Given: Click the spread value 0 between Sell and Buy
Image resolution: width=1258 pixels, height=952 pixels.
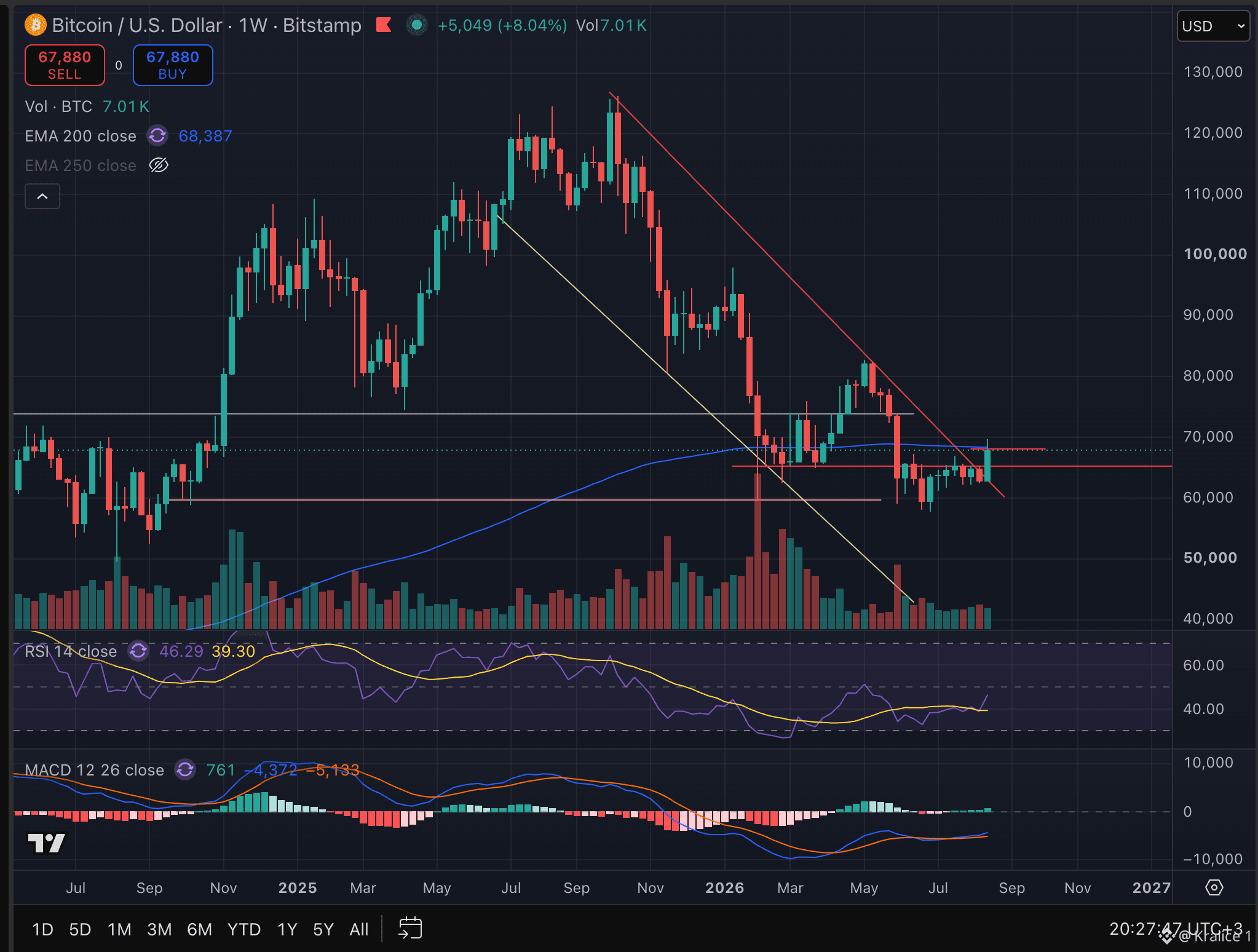Looking at the screenshot, I should pyautogui.click(x=119, y=65).
